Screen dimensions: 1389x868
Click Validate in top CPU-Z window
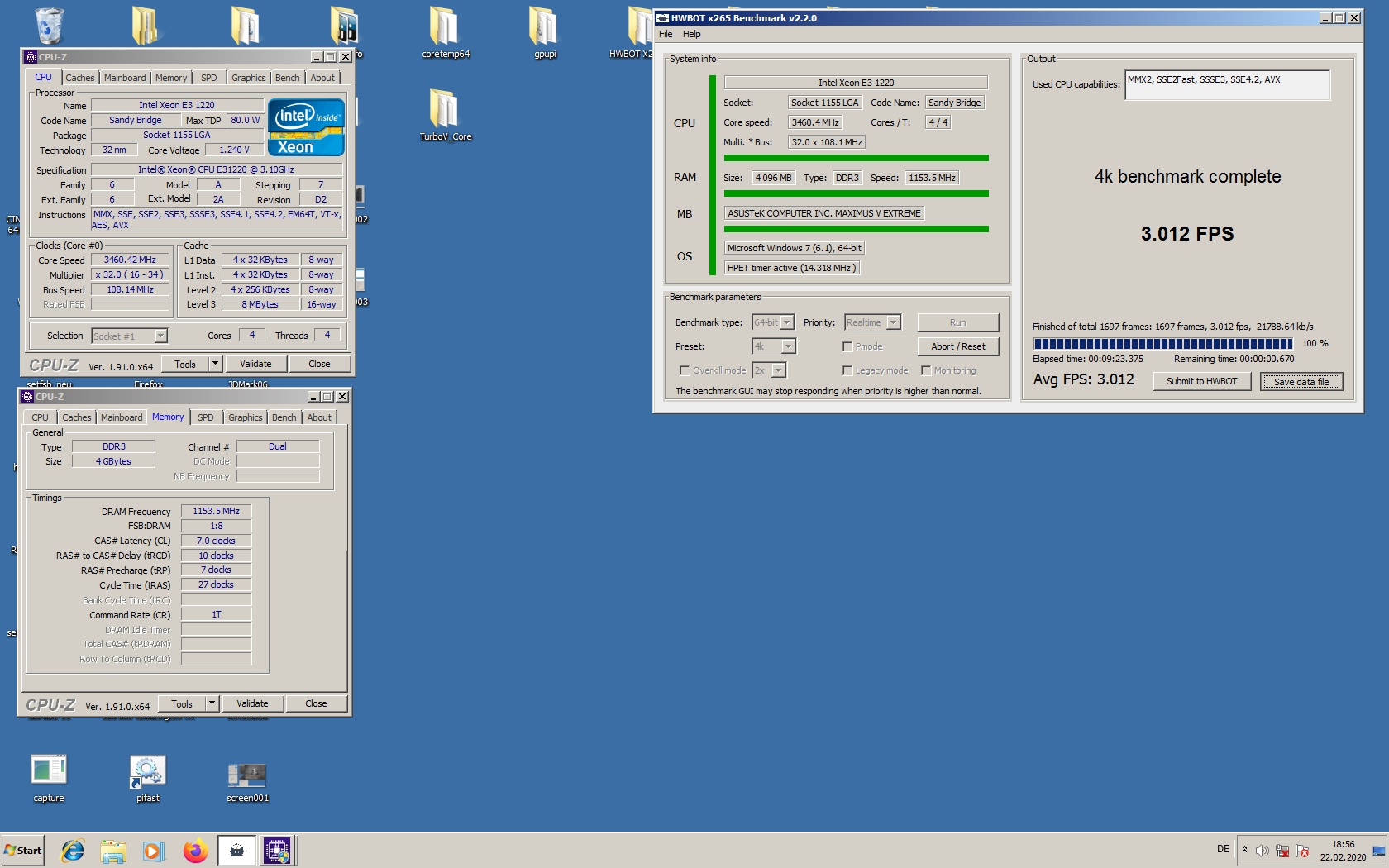tap(255, 364)
